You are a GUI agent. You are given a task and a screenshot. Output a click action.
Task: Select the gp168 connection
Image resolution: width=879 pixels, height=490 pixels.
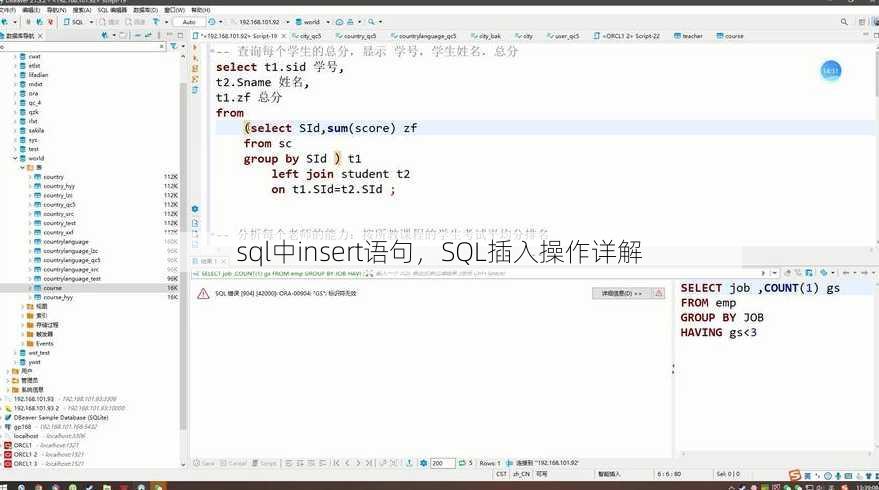coord(22,427)
